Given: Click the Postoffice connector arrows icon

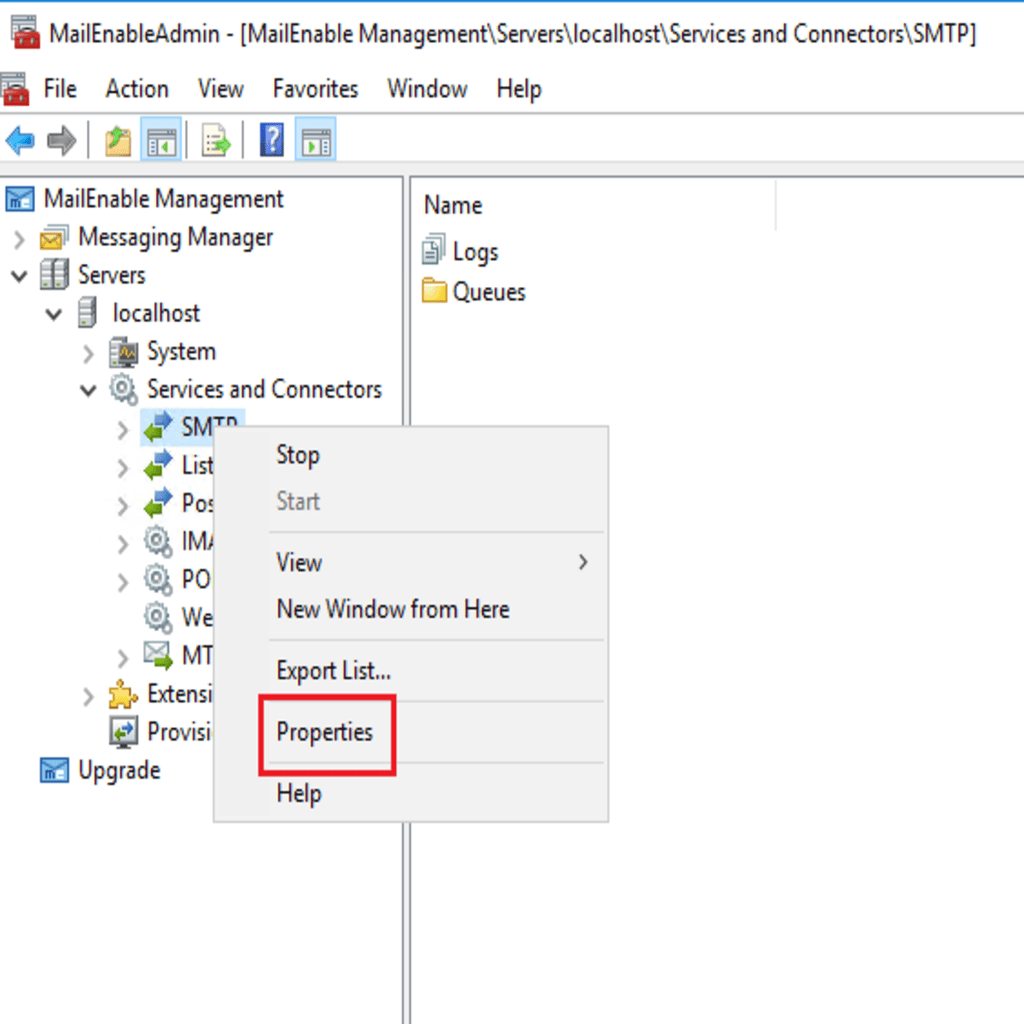Looking at the screenshot, I should (158, 504).
